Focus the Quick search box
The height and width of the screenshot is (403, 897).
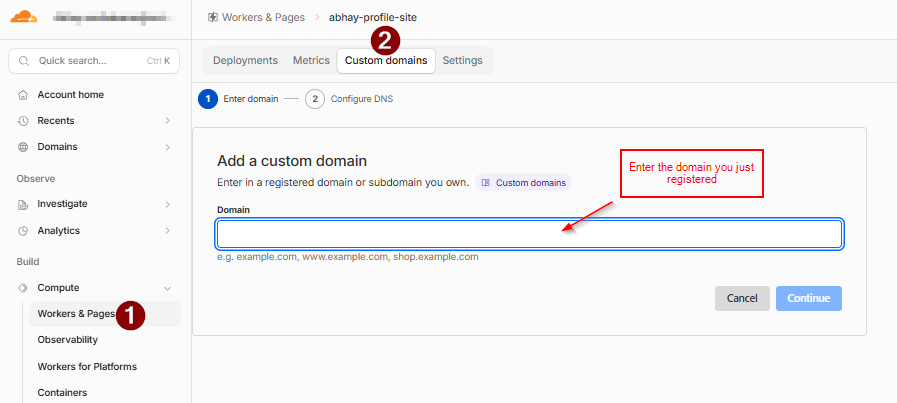click(94, 61)
